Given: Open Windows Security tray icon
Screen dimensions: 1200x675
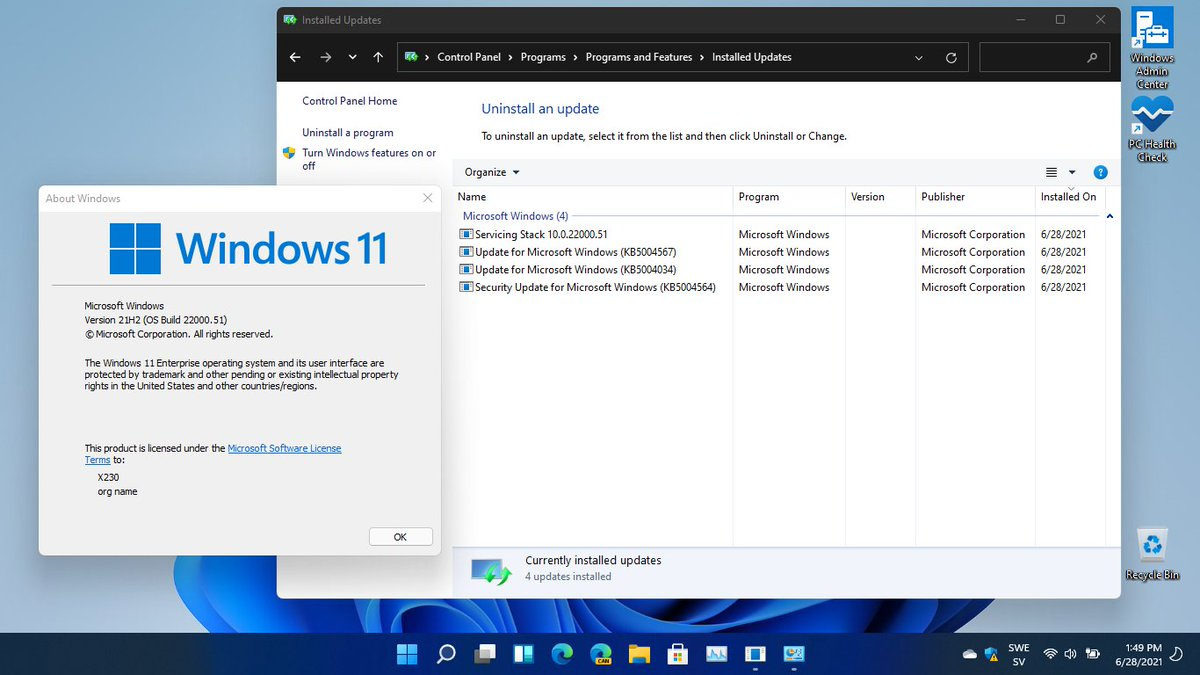Looking at the screenshot, I should coord(991,654).
